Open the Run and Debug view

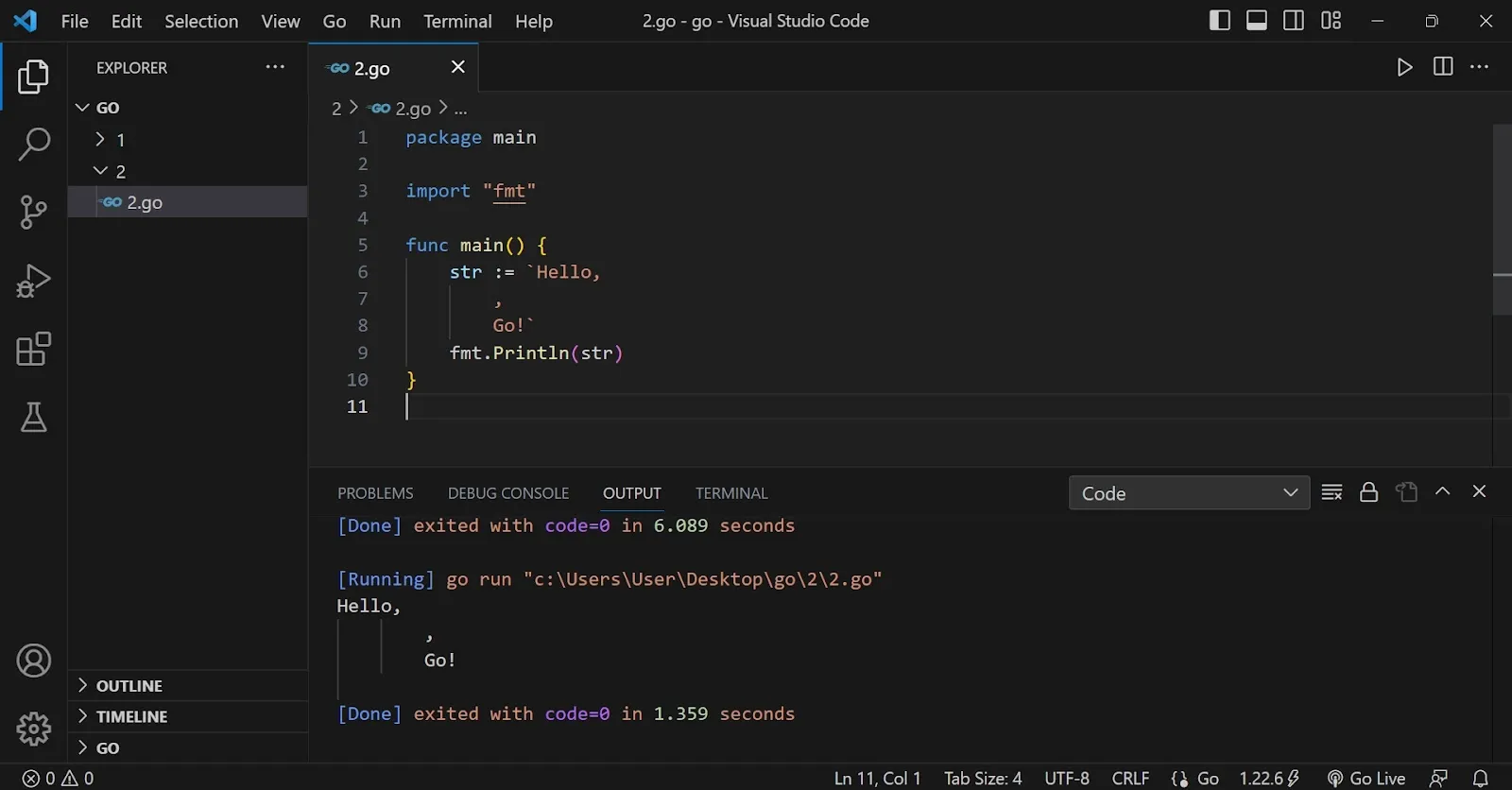coord(33,281)
